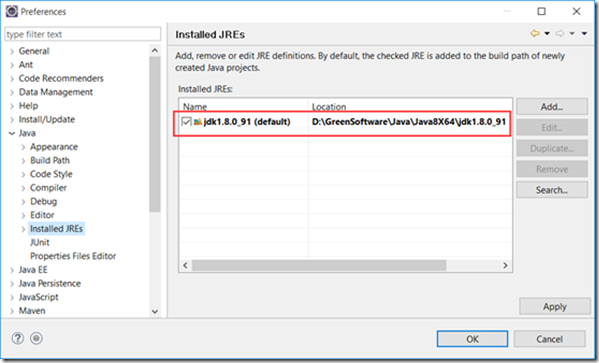The height and width of the screenshot is (363, 599).
Task: Open Debug preferences under Java
Action: point(44,201)
